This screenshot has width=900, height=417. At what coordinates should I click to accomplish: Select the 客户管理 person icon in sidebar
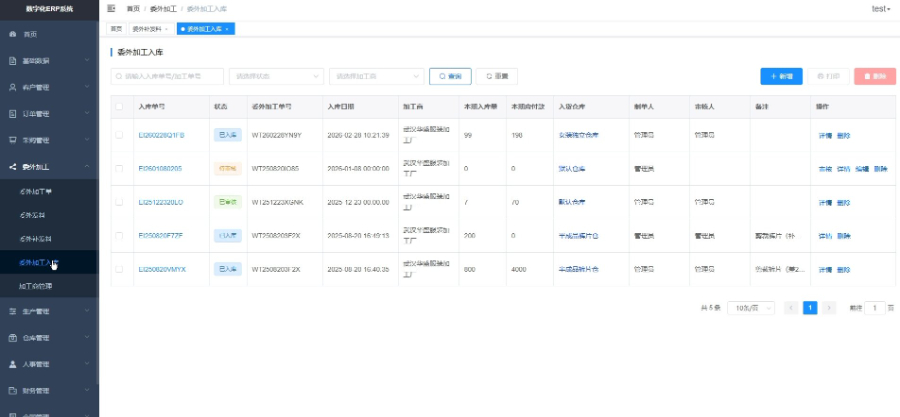(x=12, y=87)
